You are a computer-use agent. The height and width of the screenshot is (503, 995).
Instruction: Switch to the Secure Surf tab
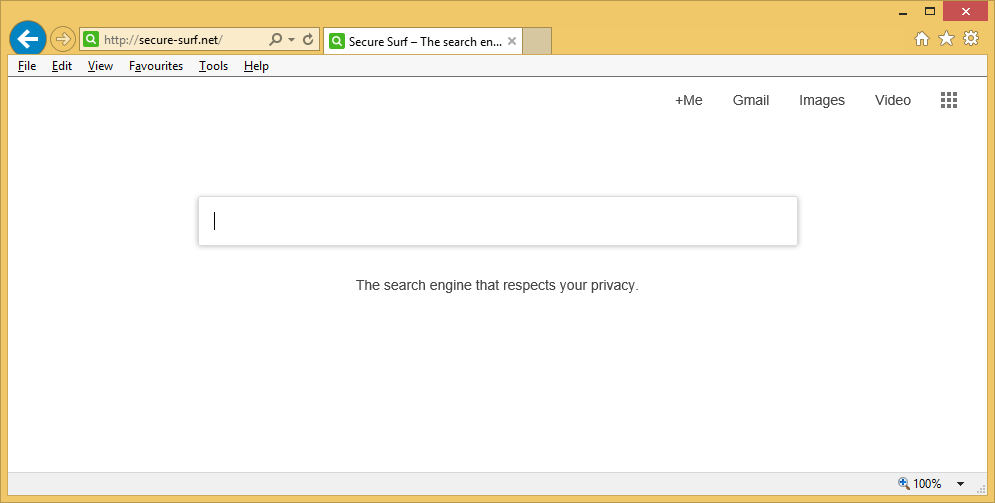click(x=423, y=41)
